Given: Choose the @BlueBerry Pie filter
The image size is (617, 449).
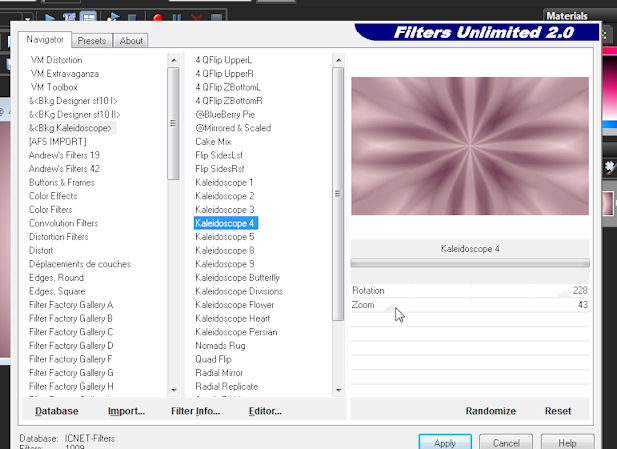Looking at the screenshot, I should click(225, 114).
